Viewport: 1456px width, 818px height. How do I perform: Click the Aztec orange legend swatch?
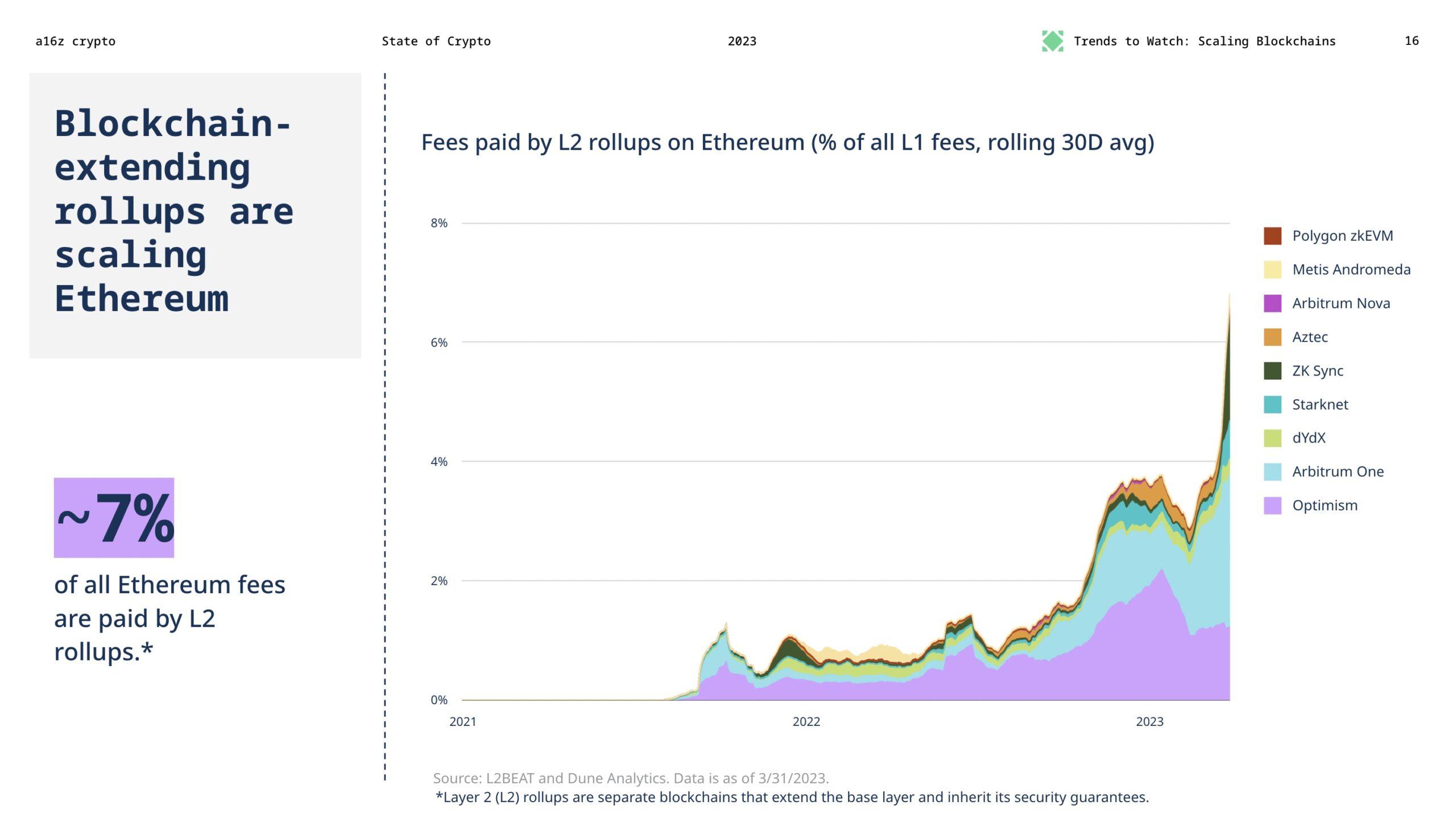tap(1272, 337)
